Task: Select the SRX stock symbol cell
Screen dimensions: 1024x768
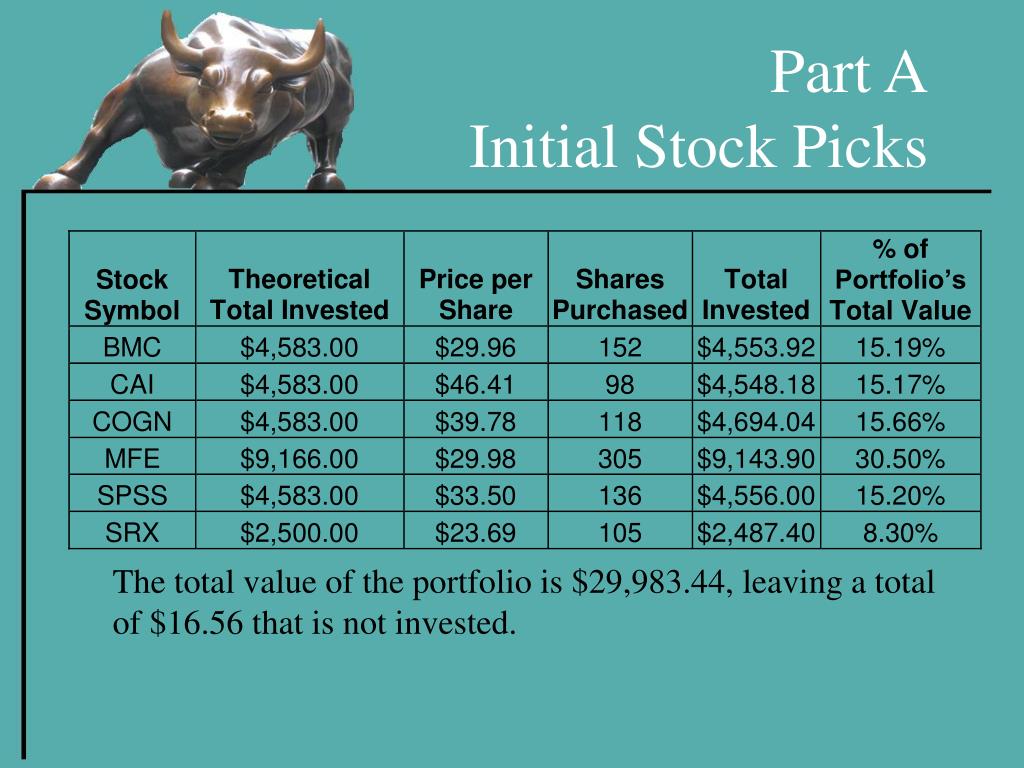Action: [x=132, y=532]
